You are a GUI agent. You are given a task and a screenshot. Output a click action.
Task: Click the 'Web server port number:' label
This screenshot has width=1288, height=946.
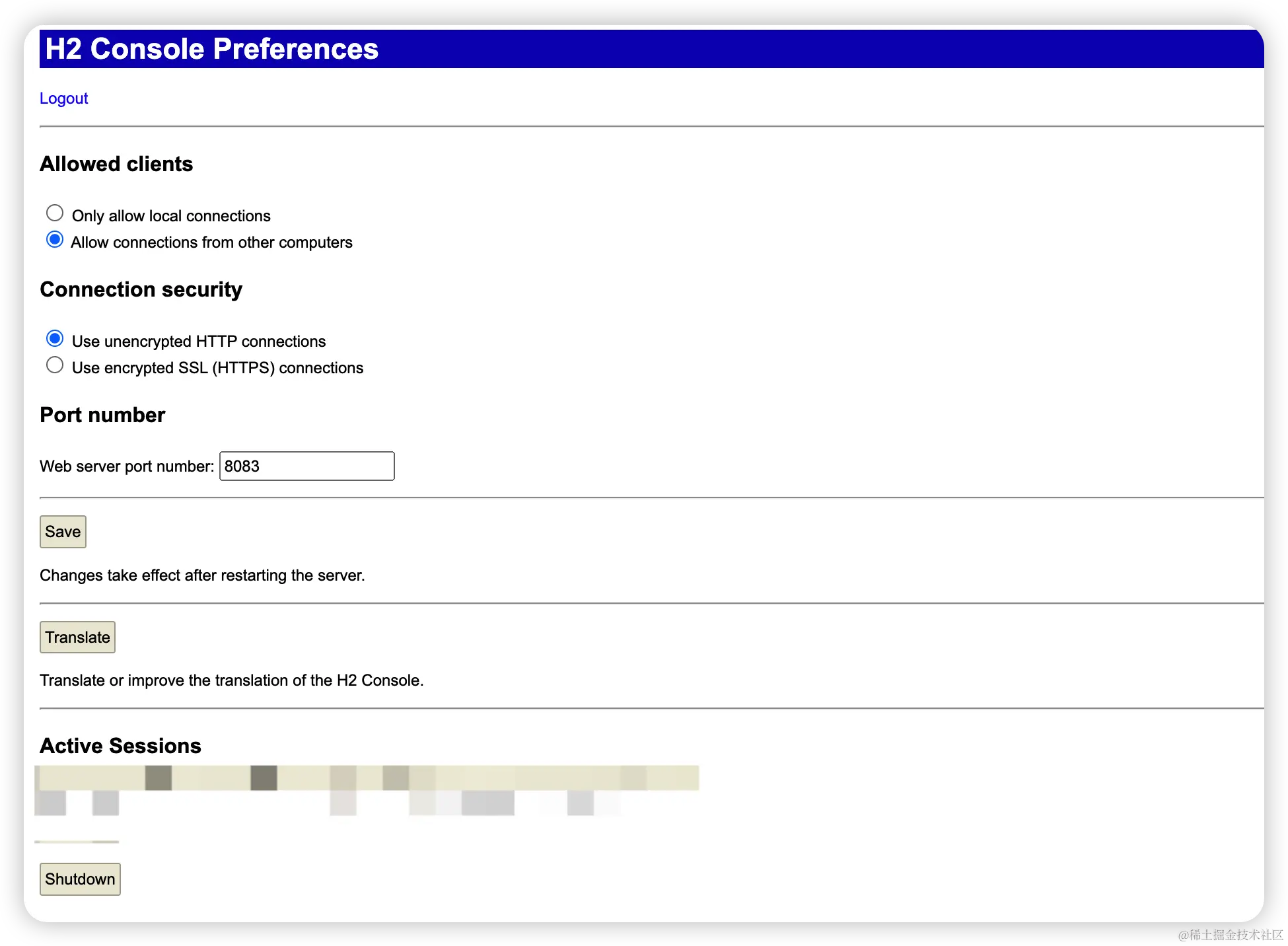click(127, 466)
